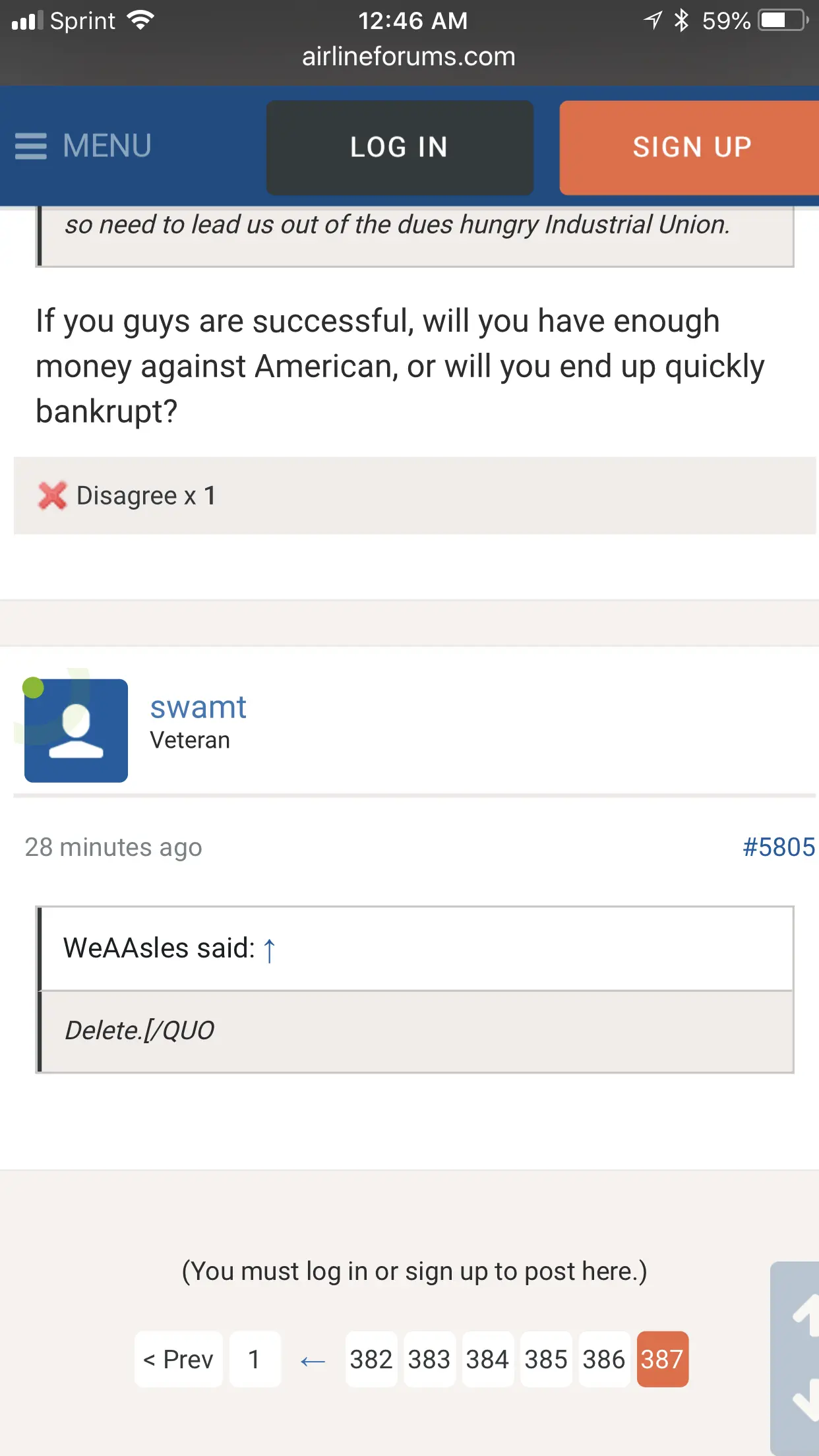Go to page 384
Image resolution: width=819 pixels, height=1456 pixels.
click(x=487, y=1359)
